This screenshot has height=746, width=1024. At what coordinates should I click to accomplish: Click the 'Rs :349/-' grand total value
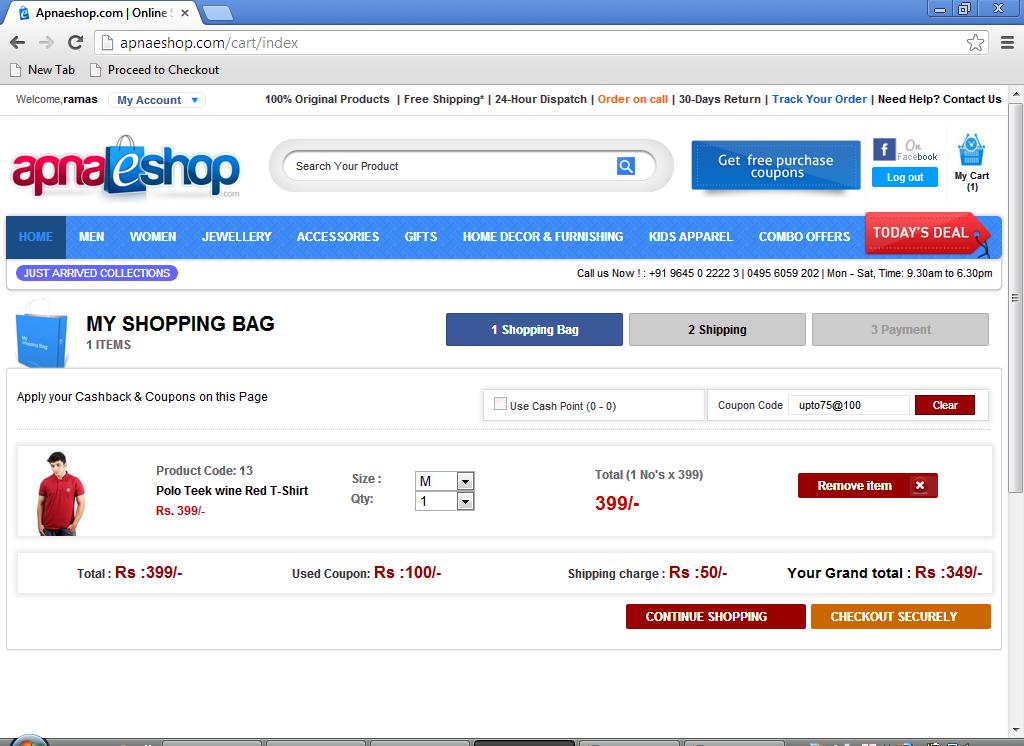948,572
